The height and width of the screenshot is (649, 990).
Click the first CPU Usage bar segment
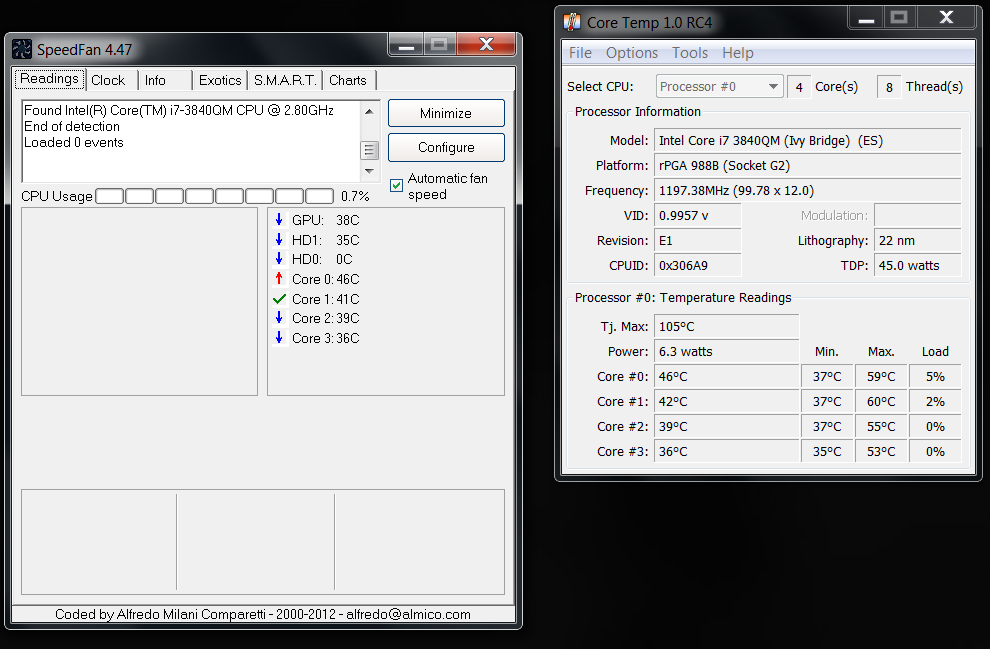point(109,196)
